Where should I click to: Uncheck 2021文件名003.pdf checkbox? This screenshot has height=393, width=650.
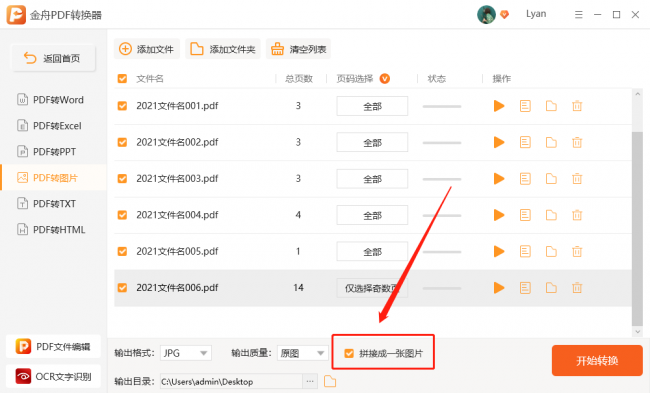pos(122,179)
